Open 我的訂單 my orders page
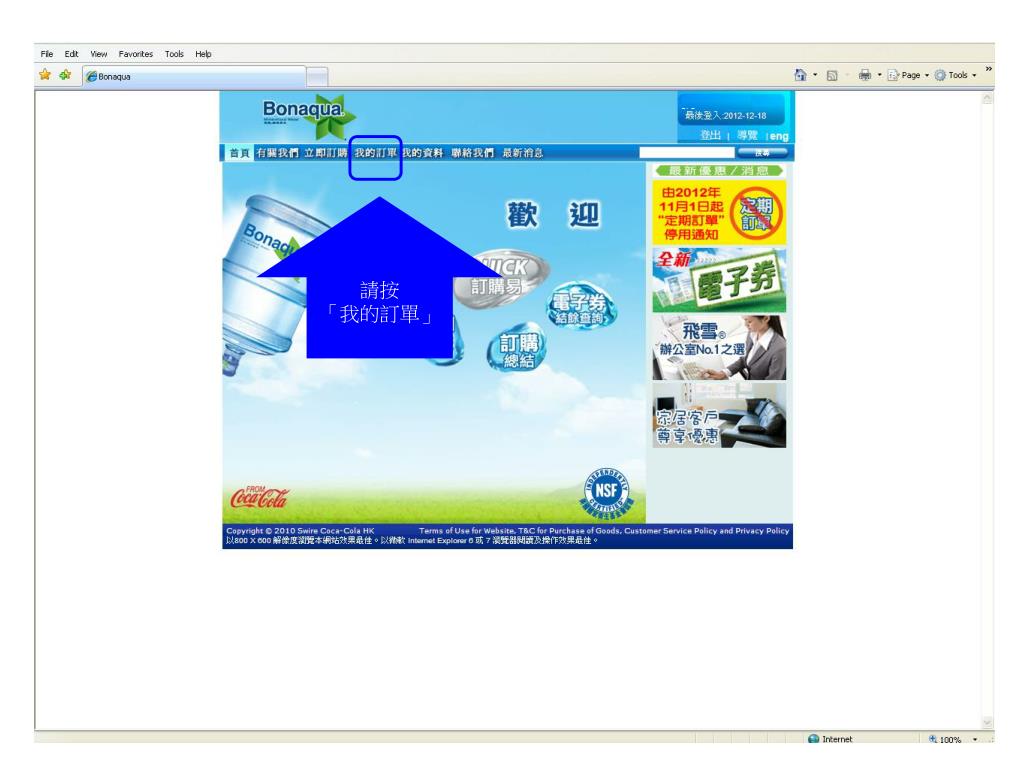This screenshot has width=1024, height=768. 376,153
